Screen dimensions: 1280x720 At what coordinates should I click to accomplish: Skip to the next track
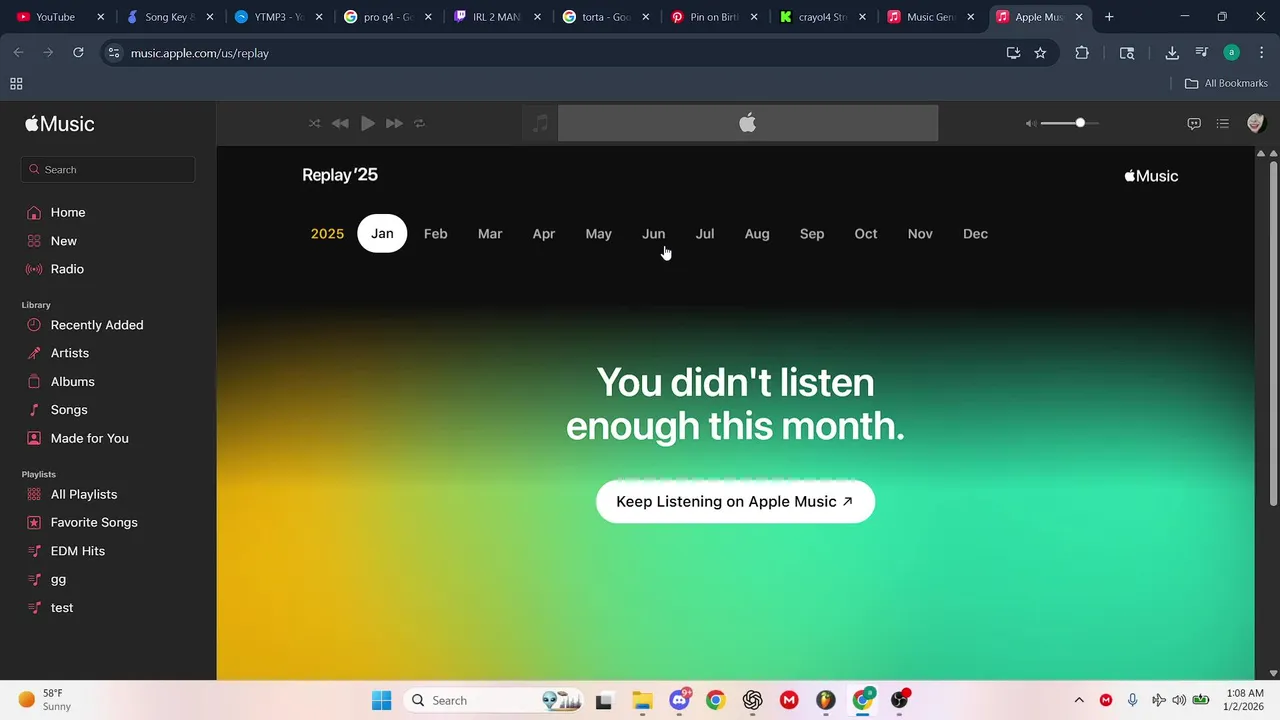(394, 123)
